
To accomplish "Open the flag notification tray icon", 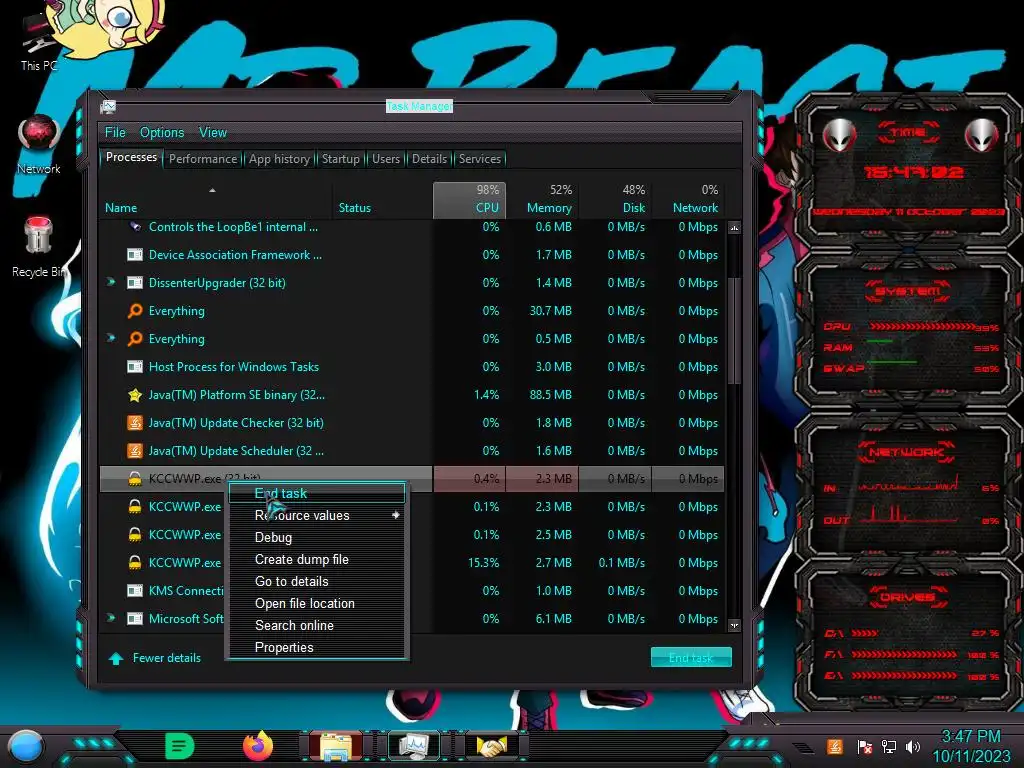I will tap(864, 746).
